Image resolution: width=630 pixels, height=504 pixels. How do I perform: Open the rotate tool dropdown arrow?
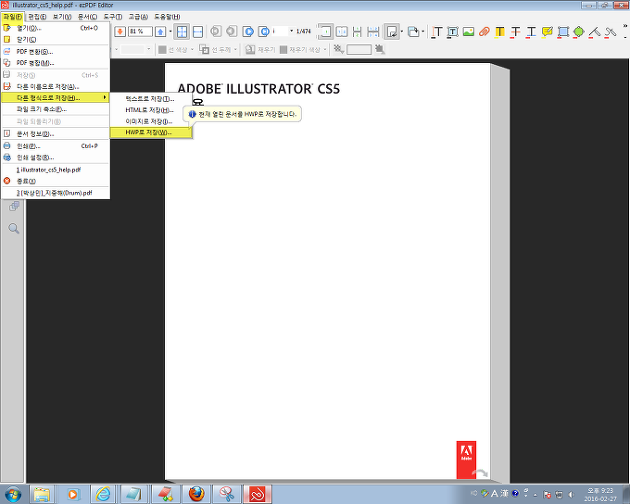pyautogui.click(x=402, y=31)
